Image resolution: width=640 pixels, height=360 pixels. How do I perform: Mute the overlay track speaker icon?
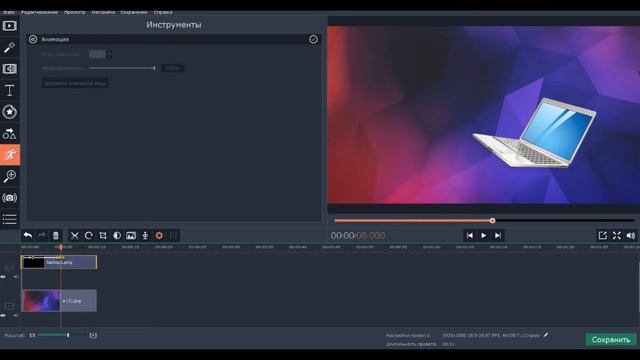pyautogui.click(x=16, y=277)
